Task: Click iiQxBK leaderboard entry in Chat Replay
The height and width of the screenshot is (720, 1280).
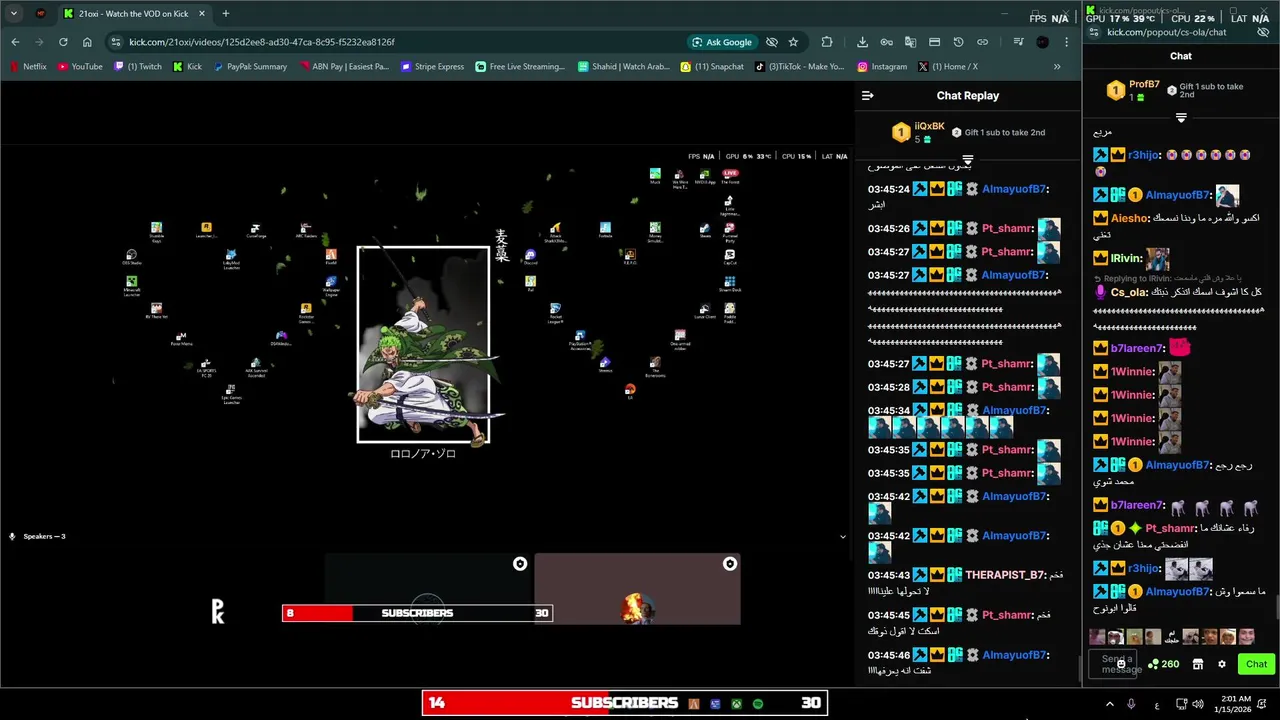Action: coord(917,132)
